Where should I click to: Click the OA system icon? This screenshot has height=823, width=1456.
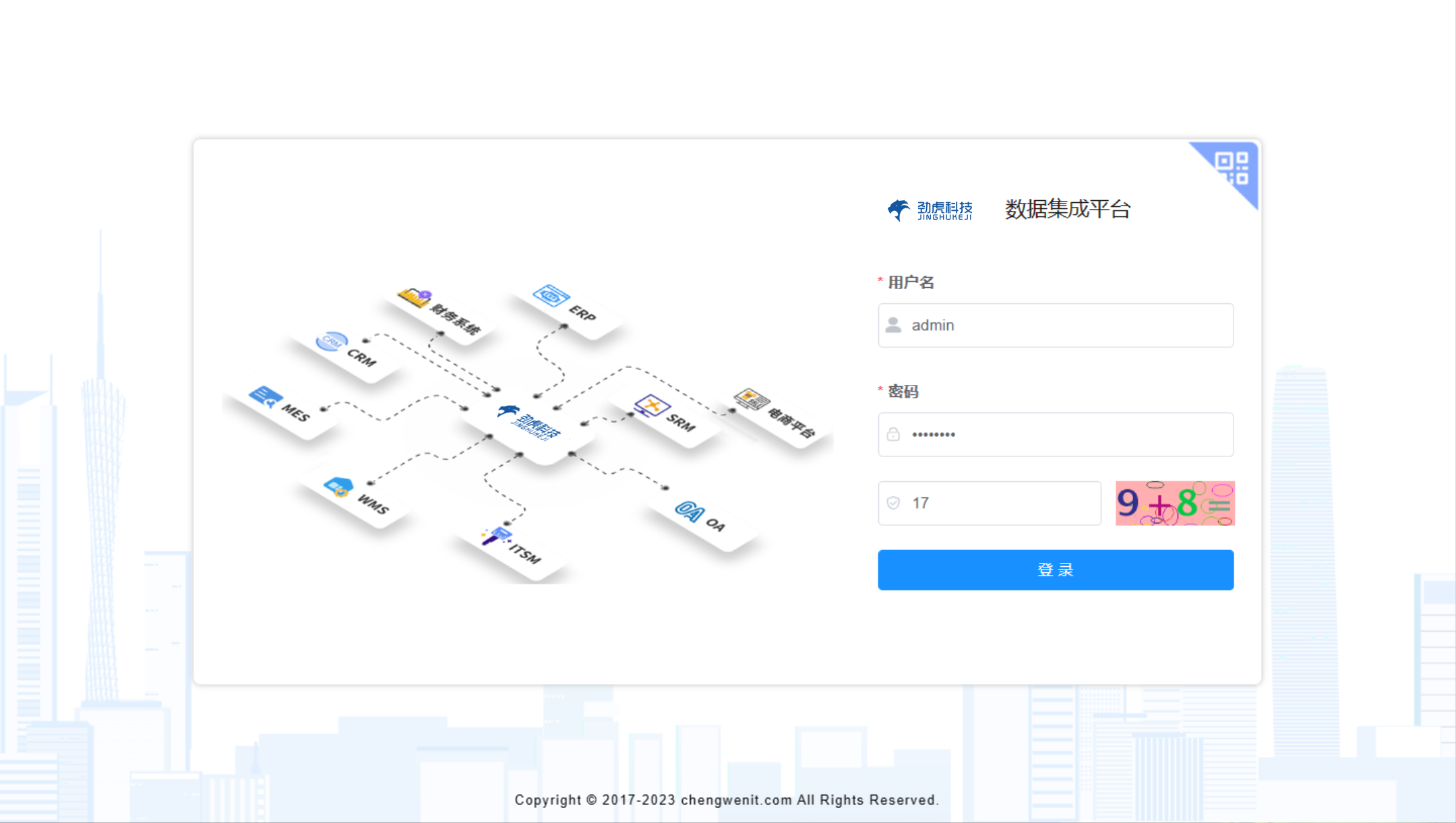(x=689, y=511)
